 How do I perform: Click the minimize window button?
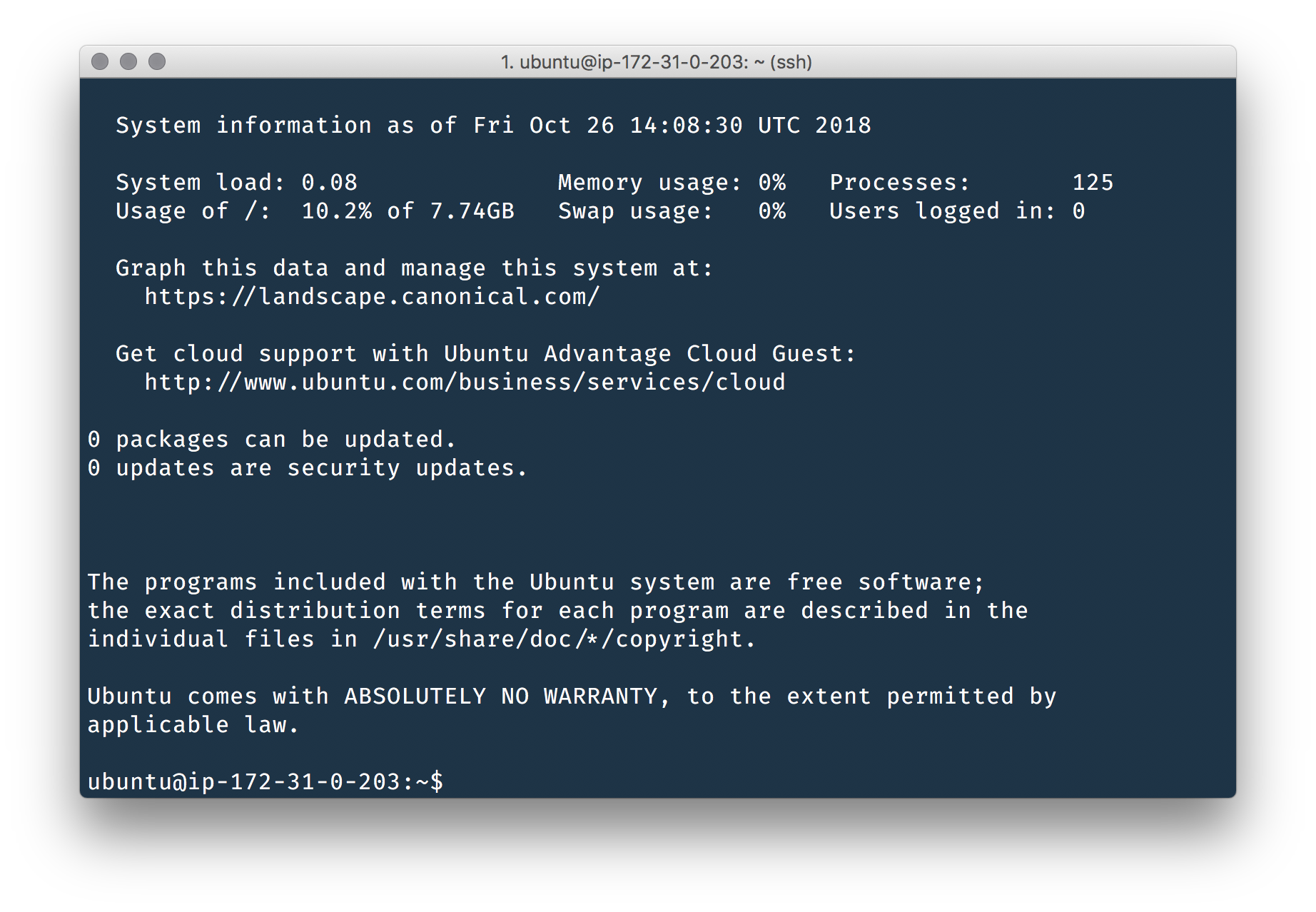click(x=128, y=61)
